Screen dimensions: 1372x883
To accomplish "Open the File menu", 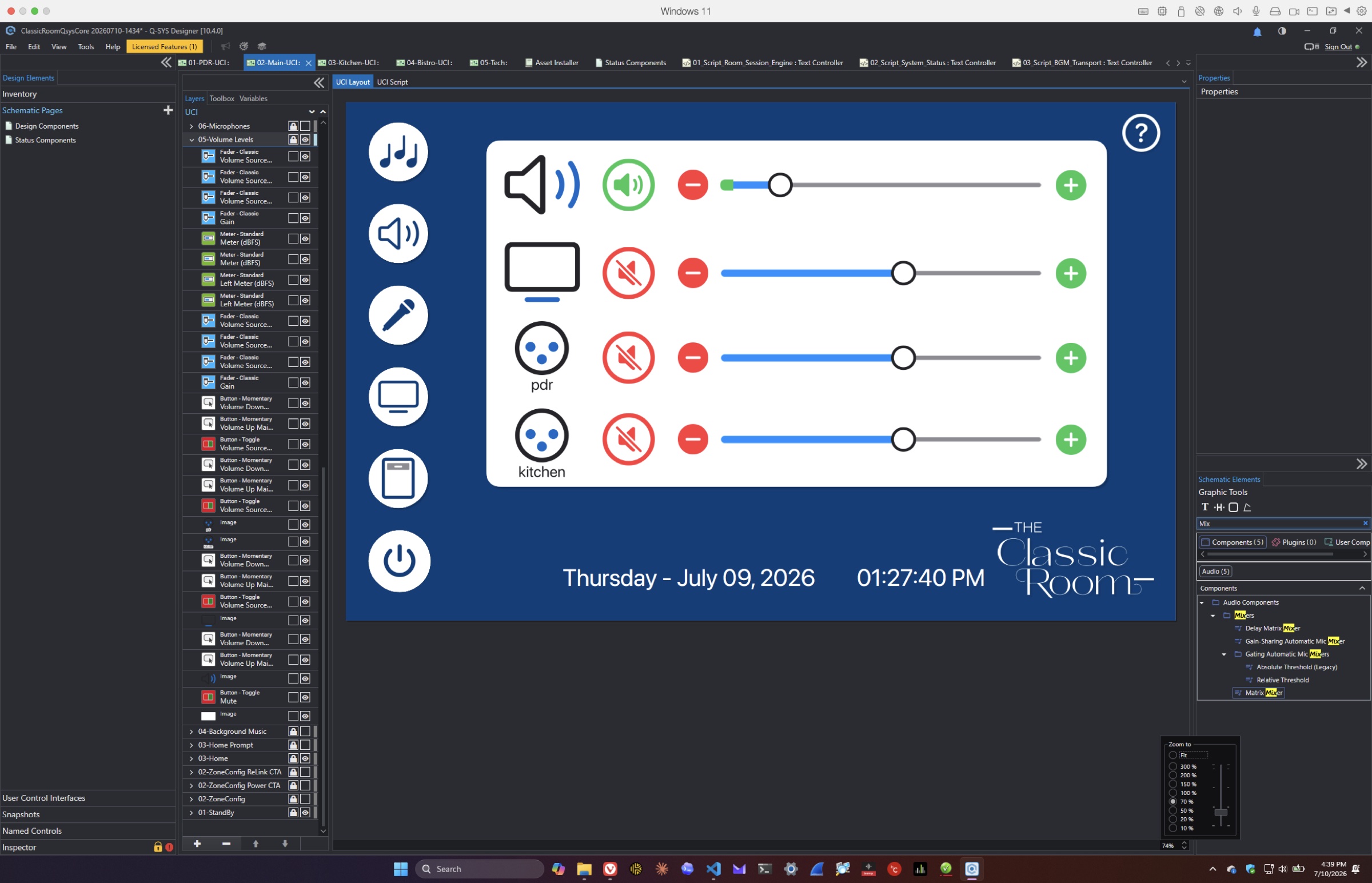I will (11, 46).
